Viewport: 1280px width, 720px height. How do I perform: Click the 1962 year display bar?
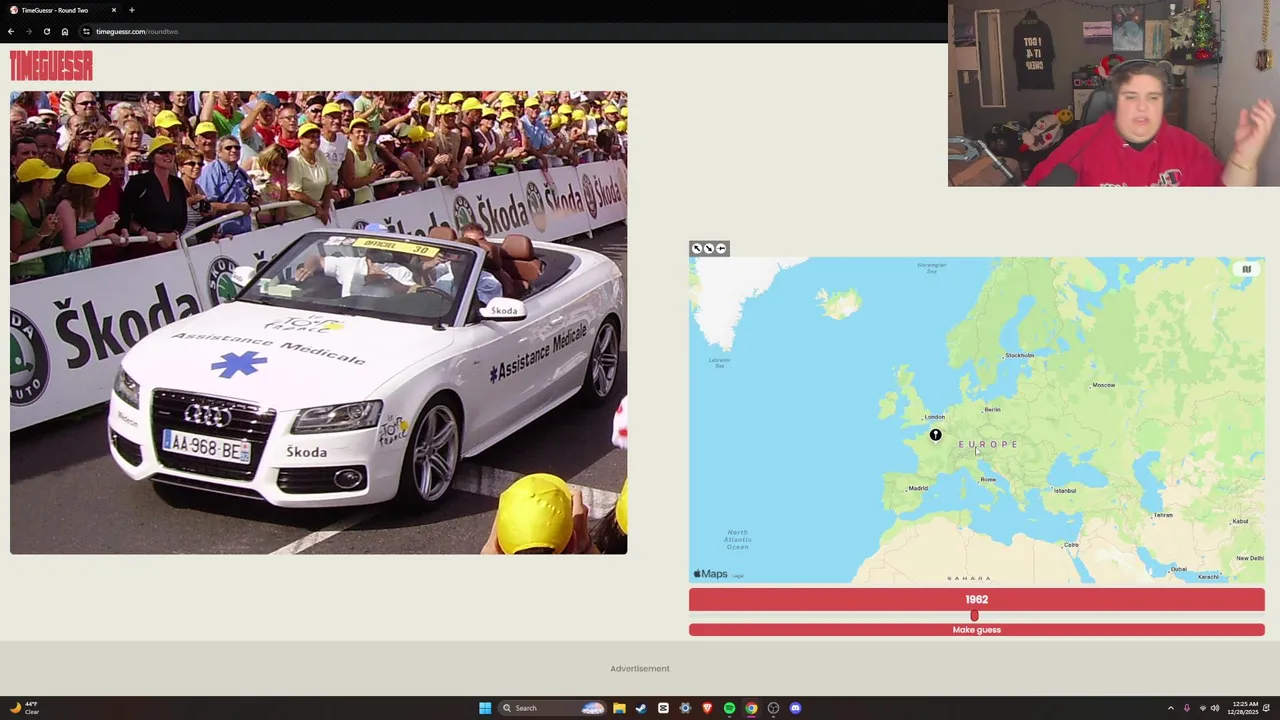(976, 600)
